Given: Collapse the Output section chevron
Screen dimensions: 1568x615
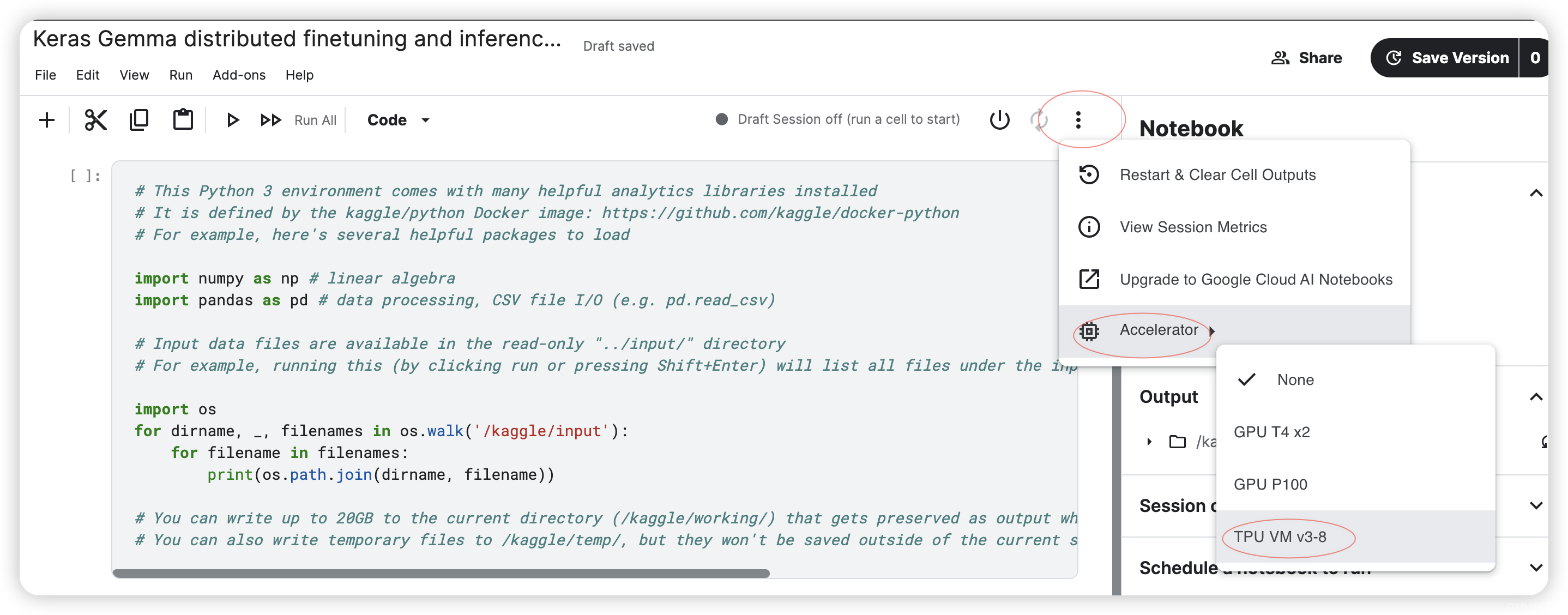Looking at the screenshot, I should coord(1535,397).
